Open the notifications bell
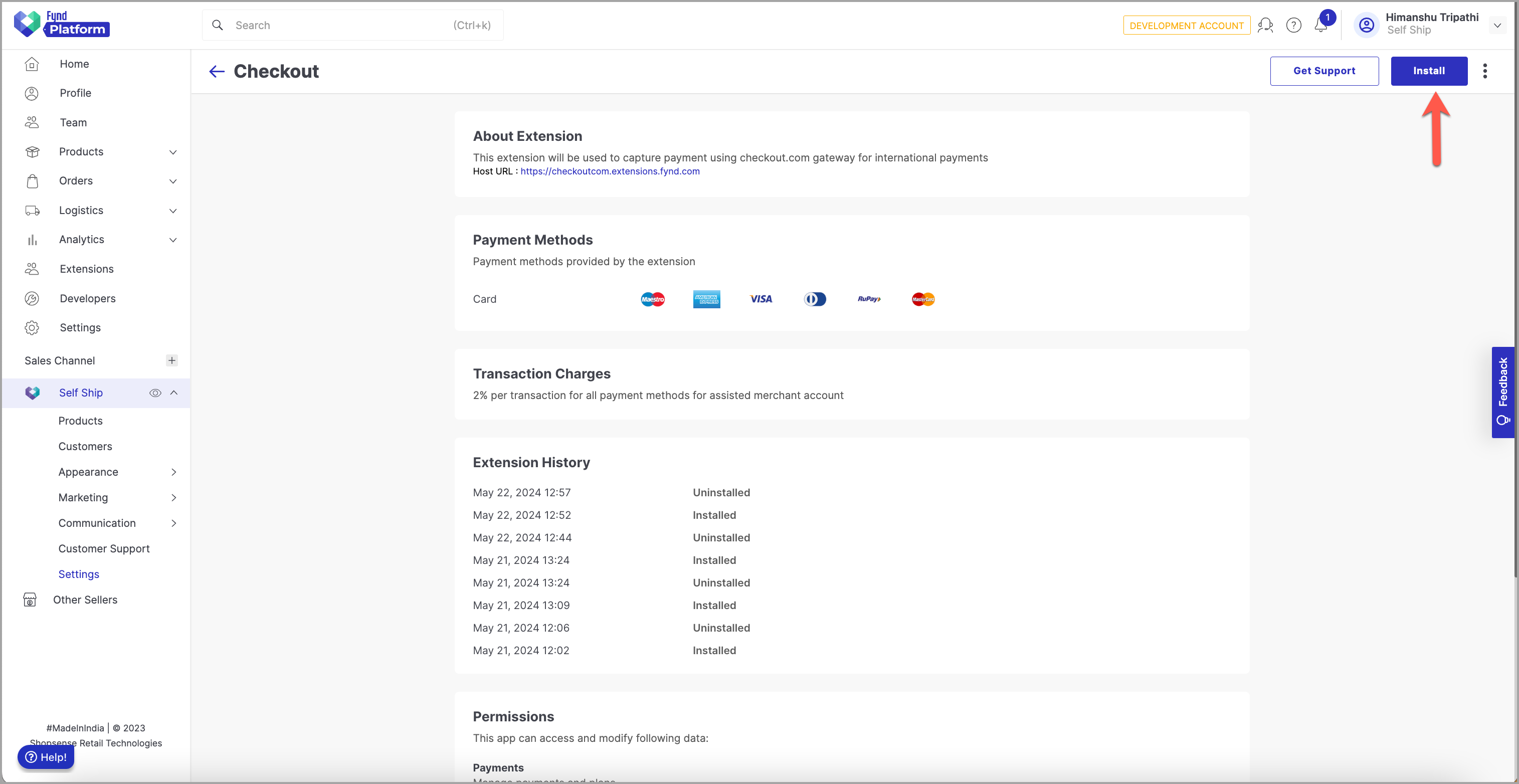Image resolution: width=1519 pixels, height=784 pixels. tap(1321, 26)
